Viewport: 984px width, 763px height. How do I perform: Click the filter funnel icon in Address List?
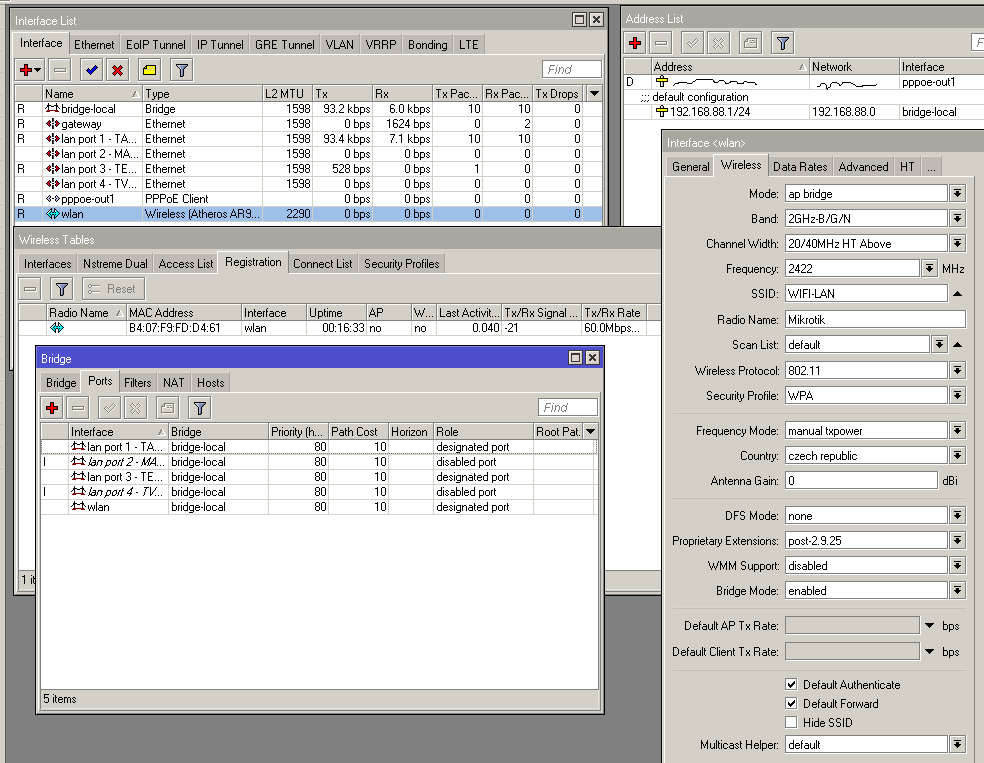pos(783,43)
